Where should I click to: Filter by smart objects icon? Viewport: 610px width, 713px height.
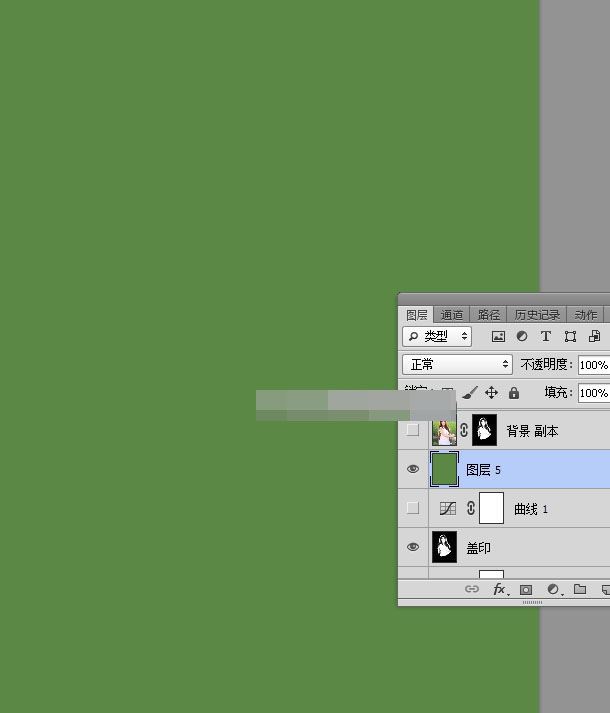pyautogui.click(x=594, y=336)
